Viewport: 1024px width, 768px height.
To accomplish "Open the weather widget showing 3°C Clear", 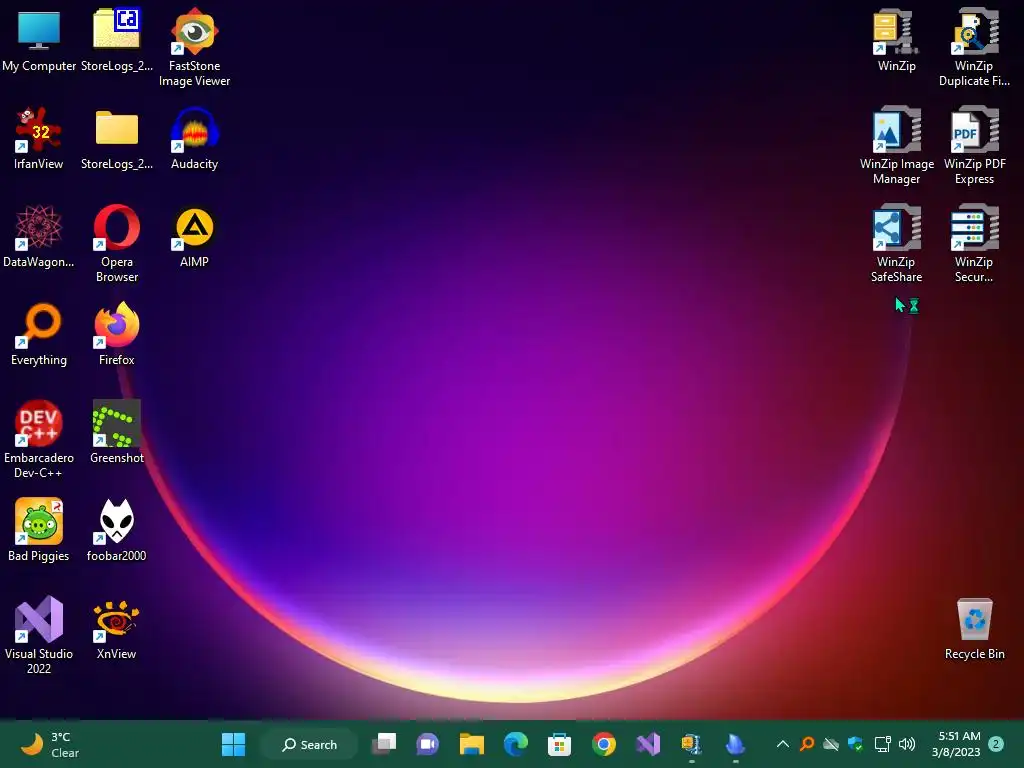I will click(x=51, y=744).
